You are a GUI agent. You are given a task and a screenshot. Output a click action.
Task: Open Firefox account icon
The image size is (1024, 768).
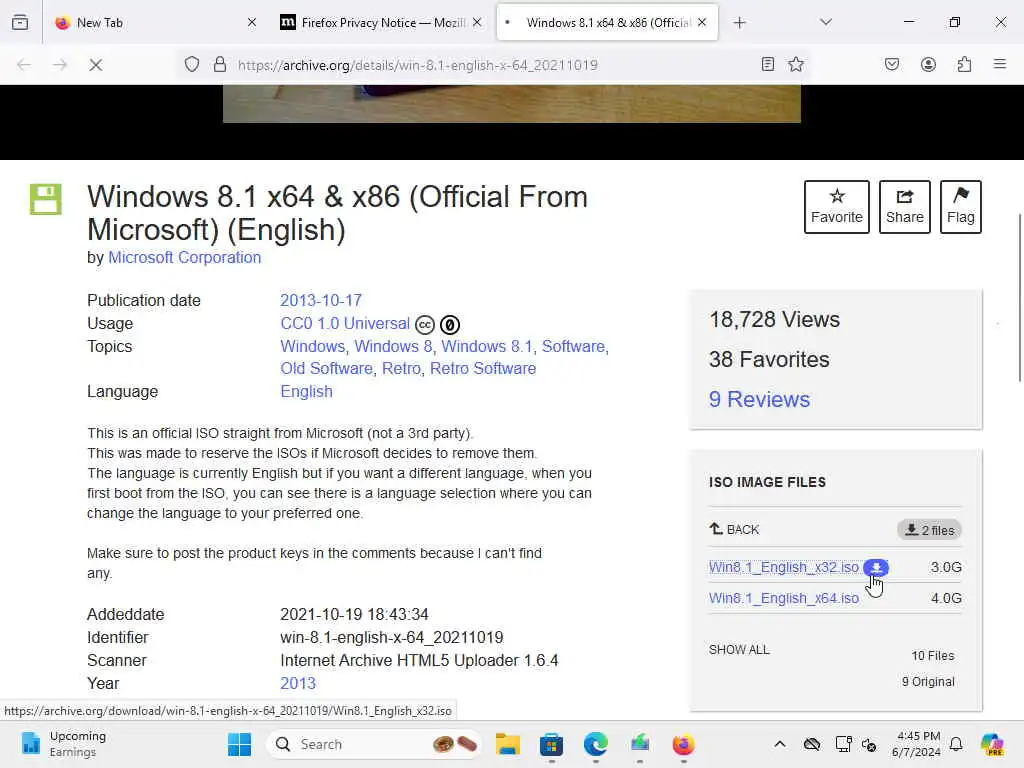pyautogui.click(x=928, y=64)
